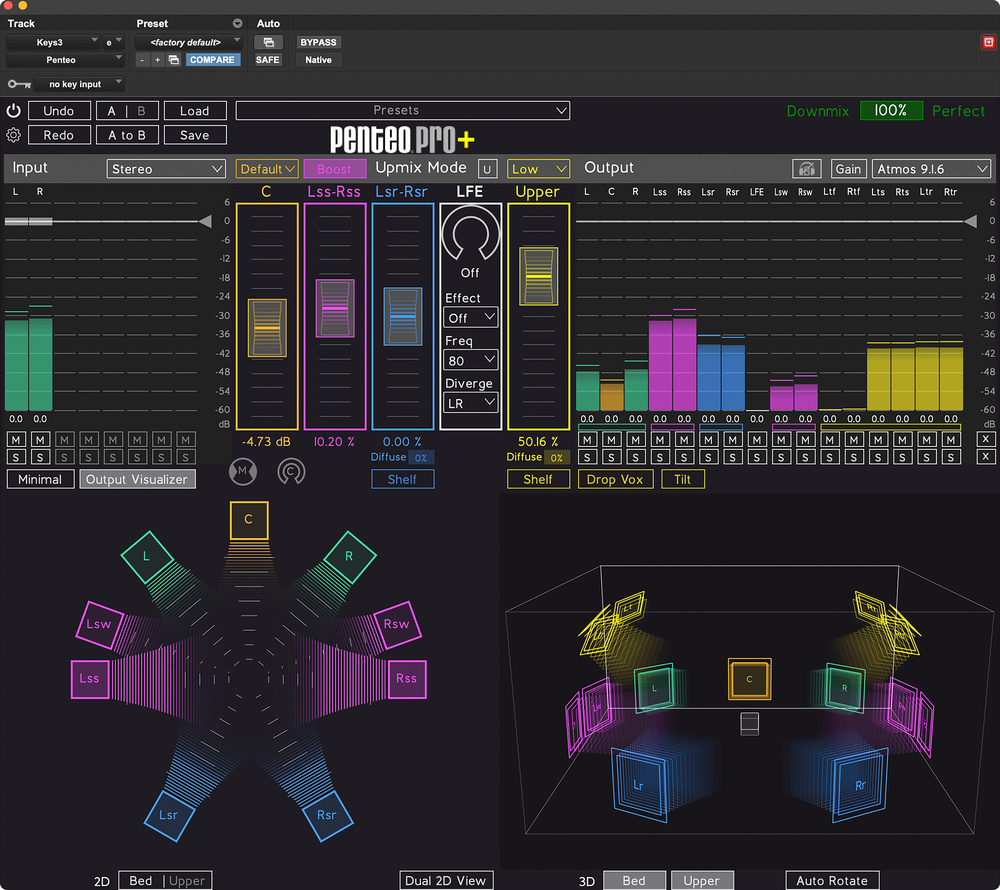
Task: Click the C level fader handle
Action: click(x=267, y=328)
